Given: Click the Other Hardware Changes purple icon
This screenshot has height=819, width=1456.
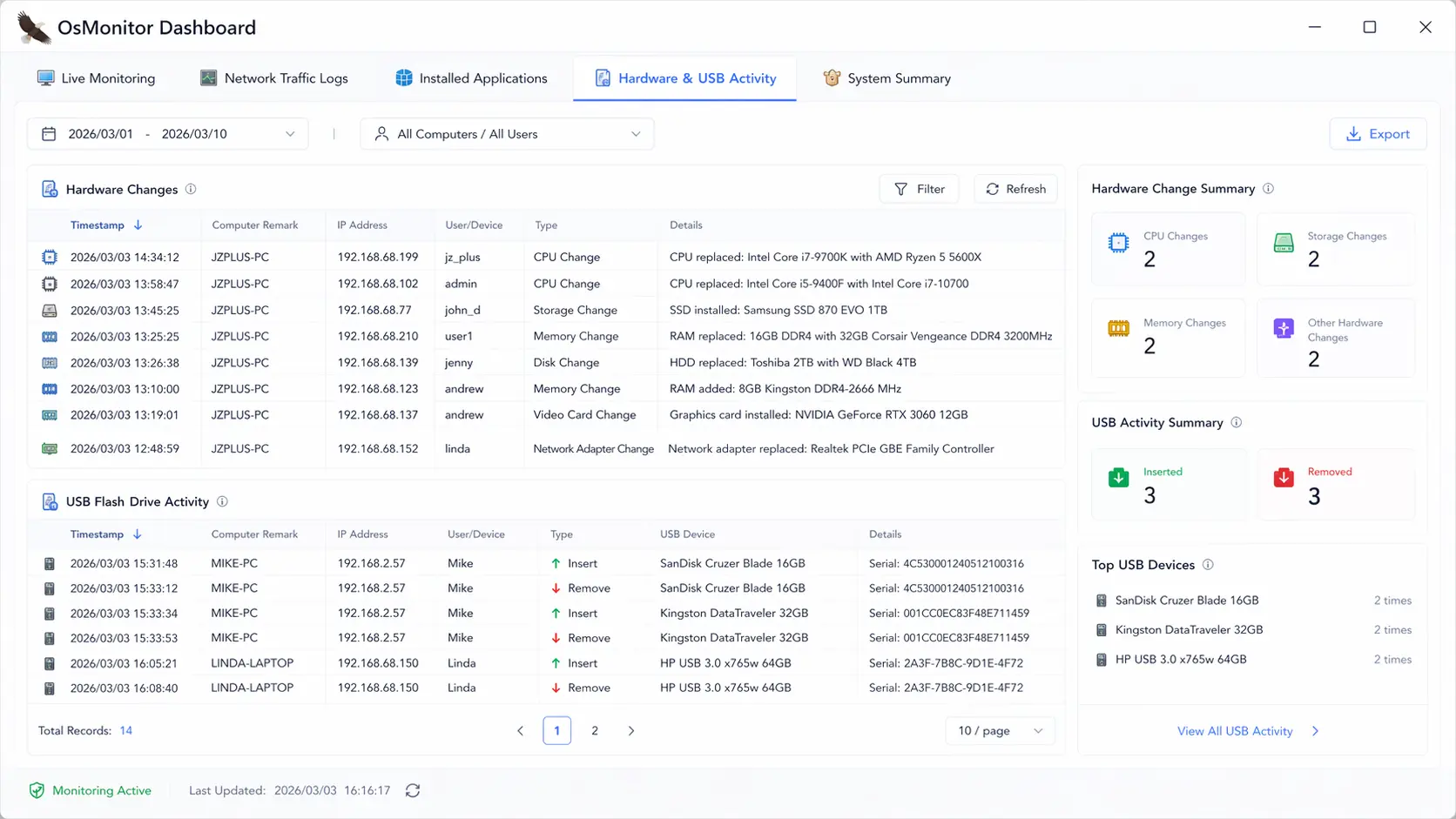Looking at the screenshot, I should click(1284, 328).
